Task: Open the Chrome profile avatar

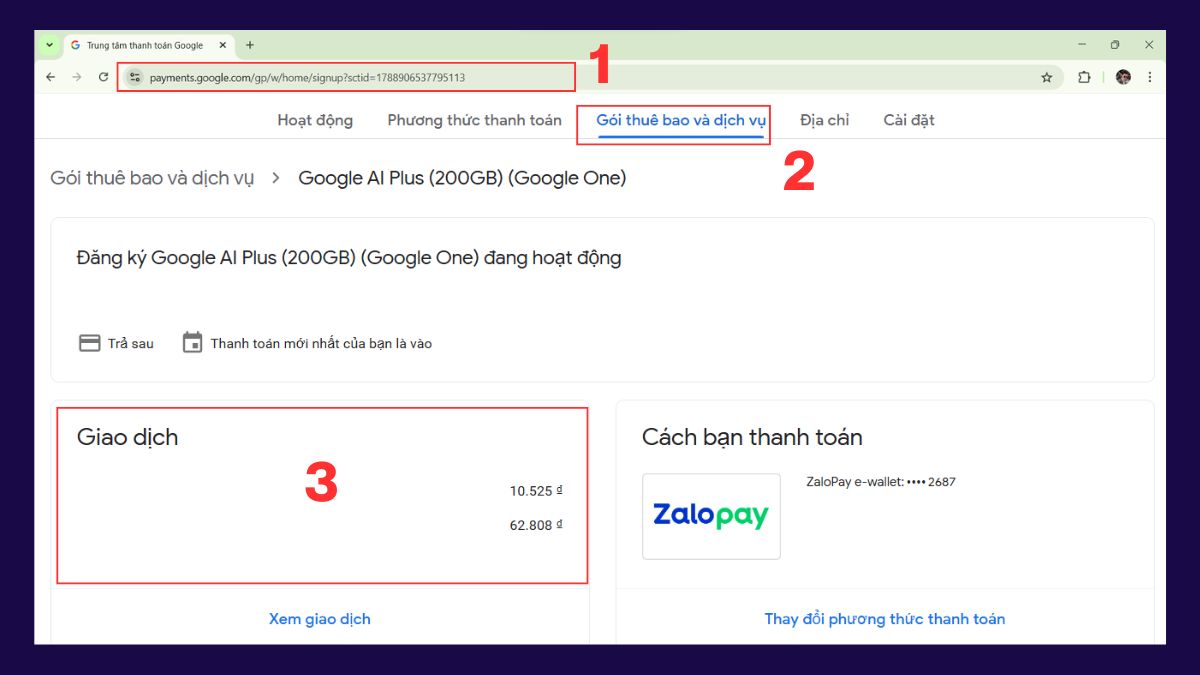Action: (x=1123, y=77)
